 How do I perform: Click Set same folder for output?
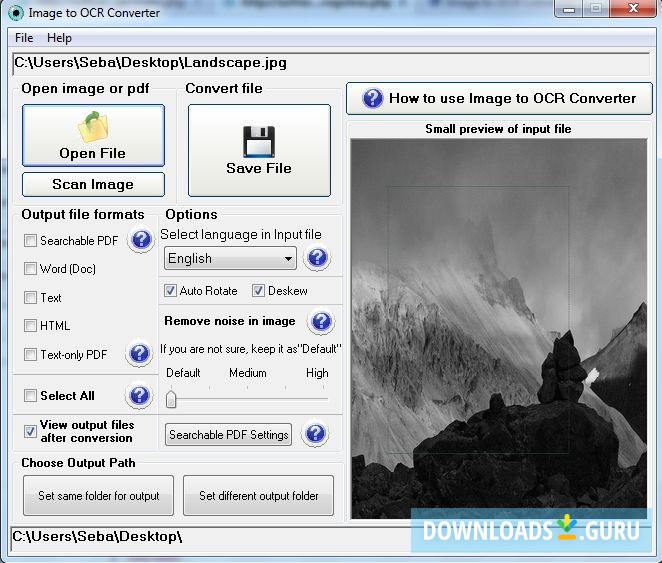coord(98,495)
